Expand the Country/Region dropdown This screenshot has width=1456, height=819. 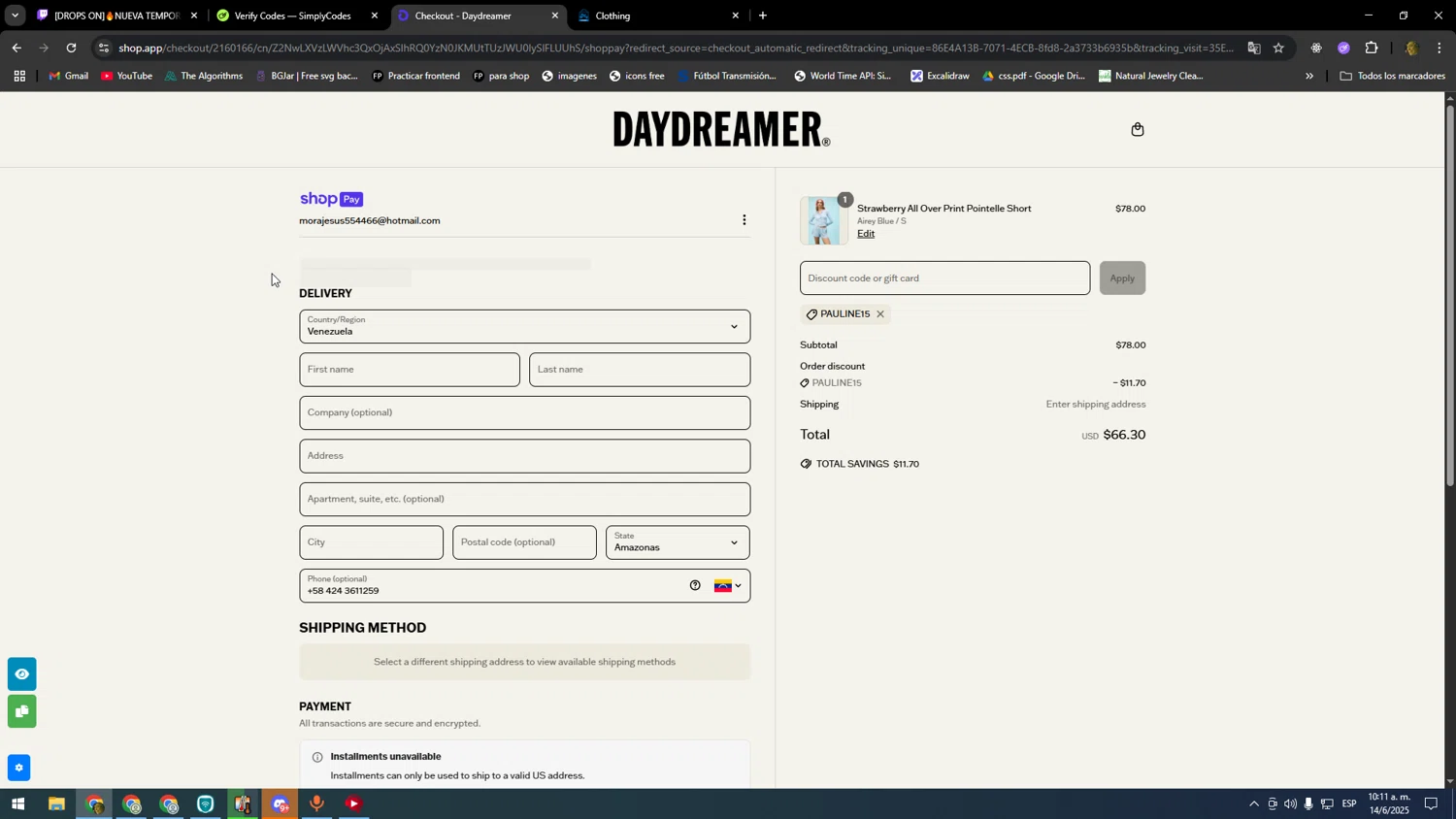coord(524,326)
